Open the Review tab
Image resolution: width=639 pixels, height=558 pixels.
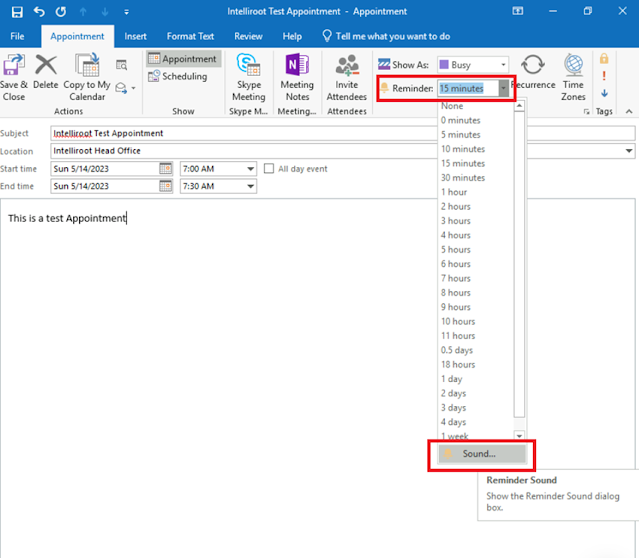pyautogui.click(x=248, y=36)
